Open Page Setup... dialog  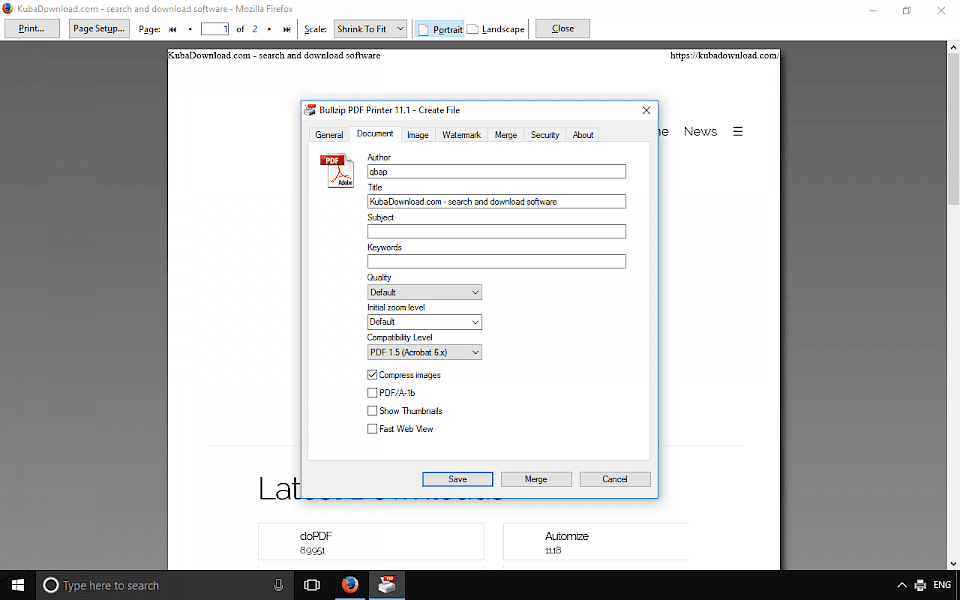click(x=99, y=29)
